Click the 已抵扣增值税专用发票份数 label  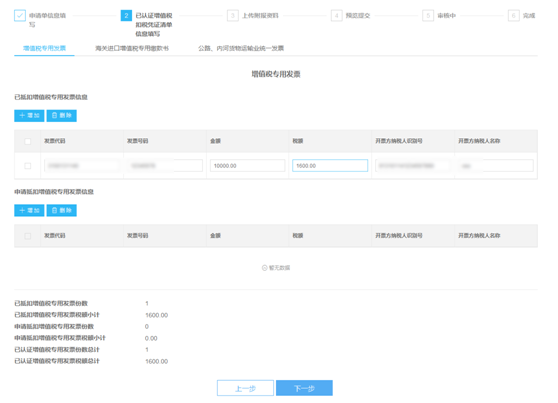click(x=51, y=303)
